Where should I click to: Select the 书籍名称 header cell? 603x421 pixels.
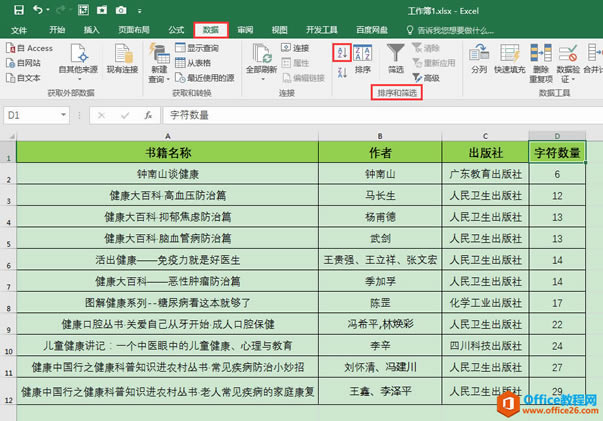(168, 152)
